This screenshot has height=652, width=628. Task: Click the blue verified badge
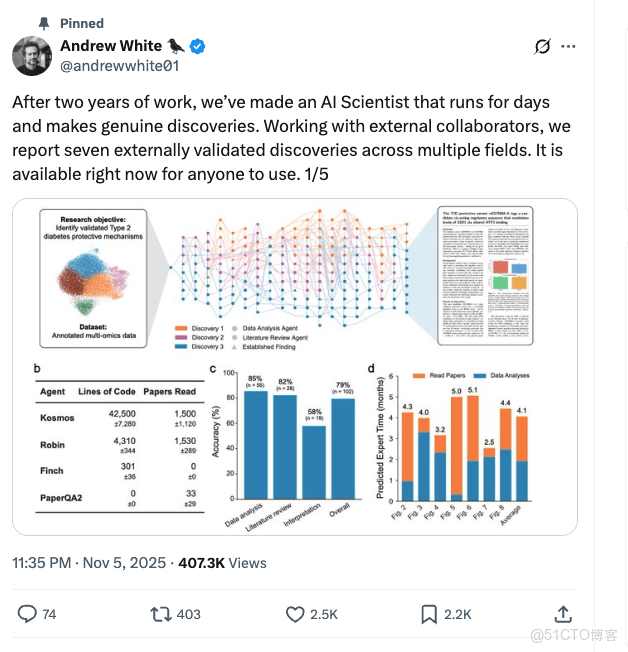[199, 46]
